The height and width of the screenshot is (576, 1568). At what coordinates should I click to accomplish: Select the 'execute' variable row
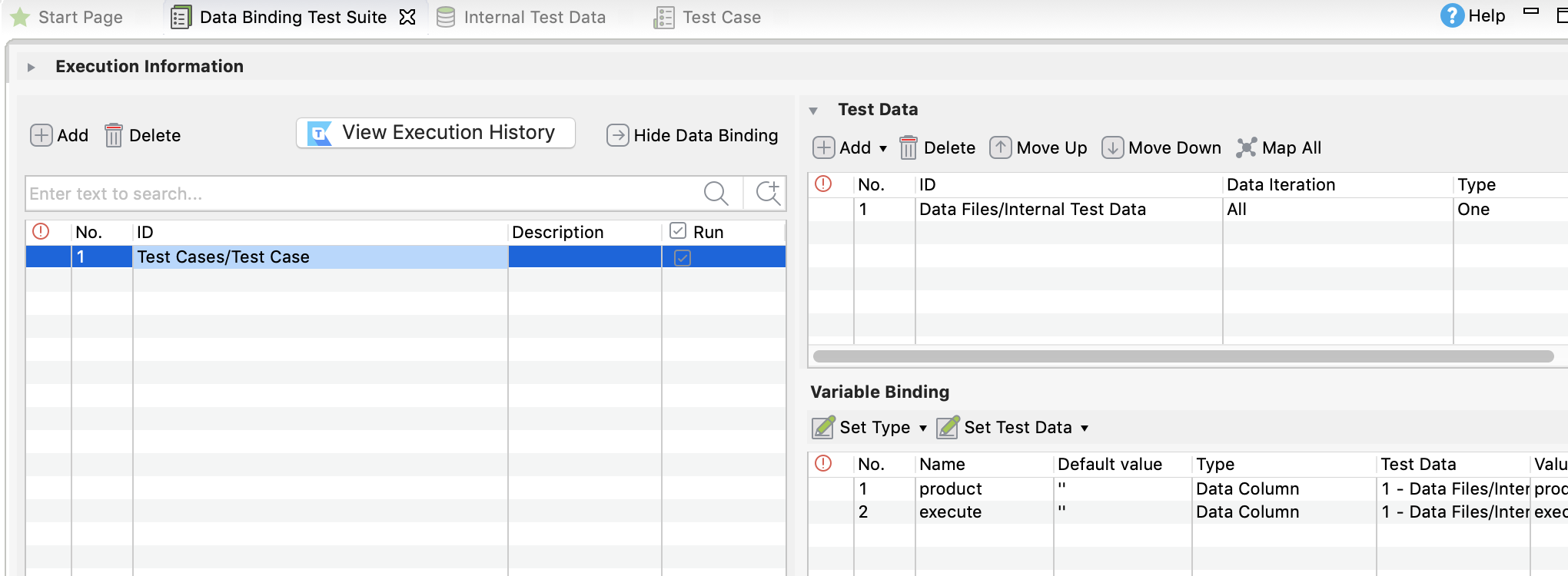1188,512
